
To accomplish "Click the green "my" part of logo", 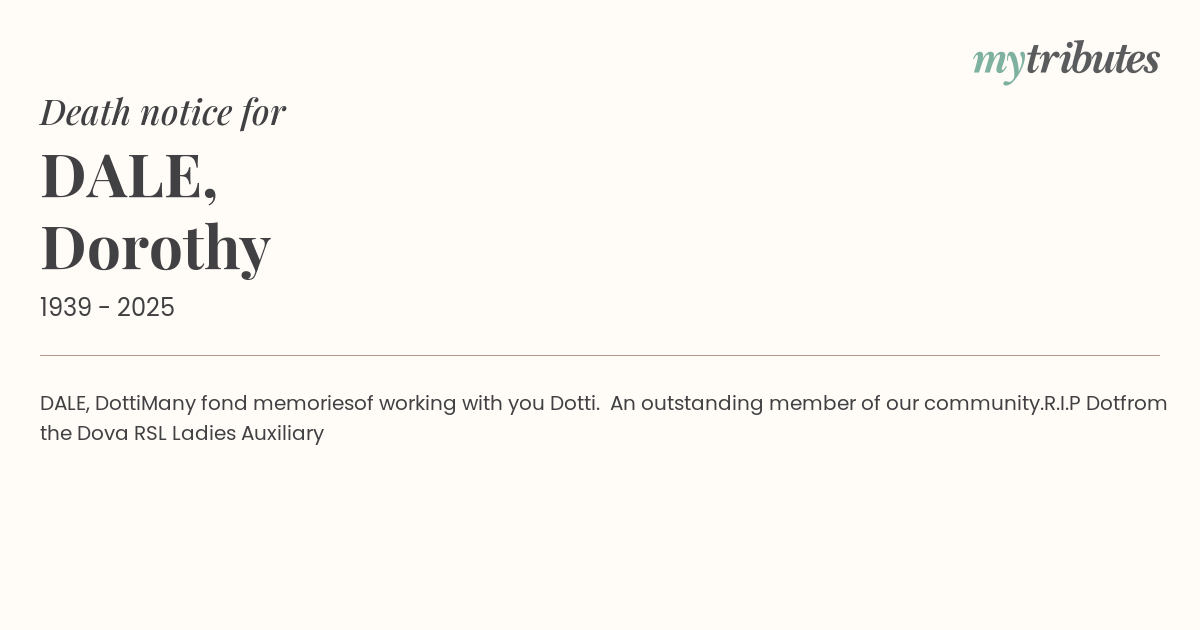I will (x=998, y=64).
